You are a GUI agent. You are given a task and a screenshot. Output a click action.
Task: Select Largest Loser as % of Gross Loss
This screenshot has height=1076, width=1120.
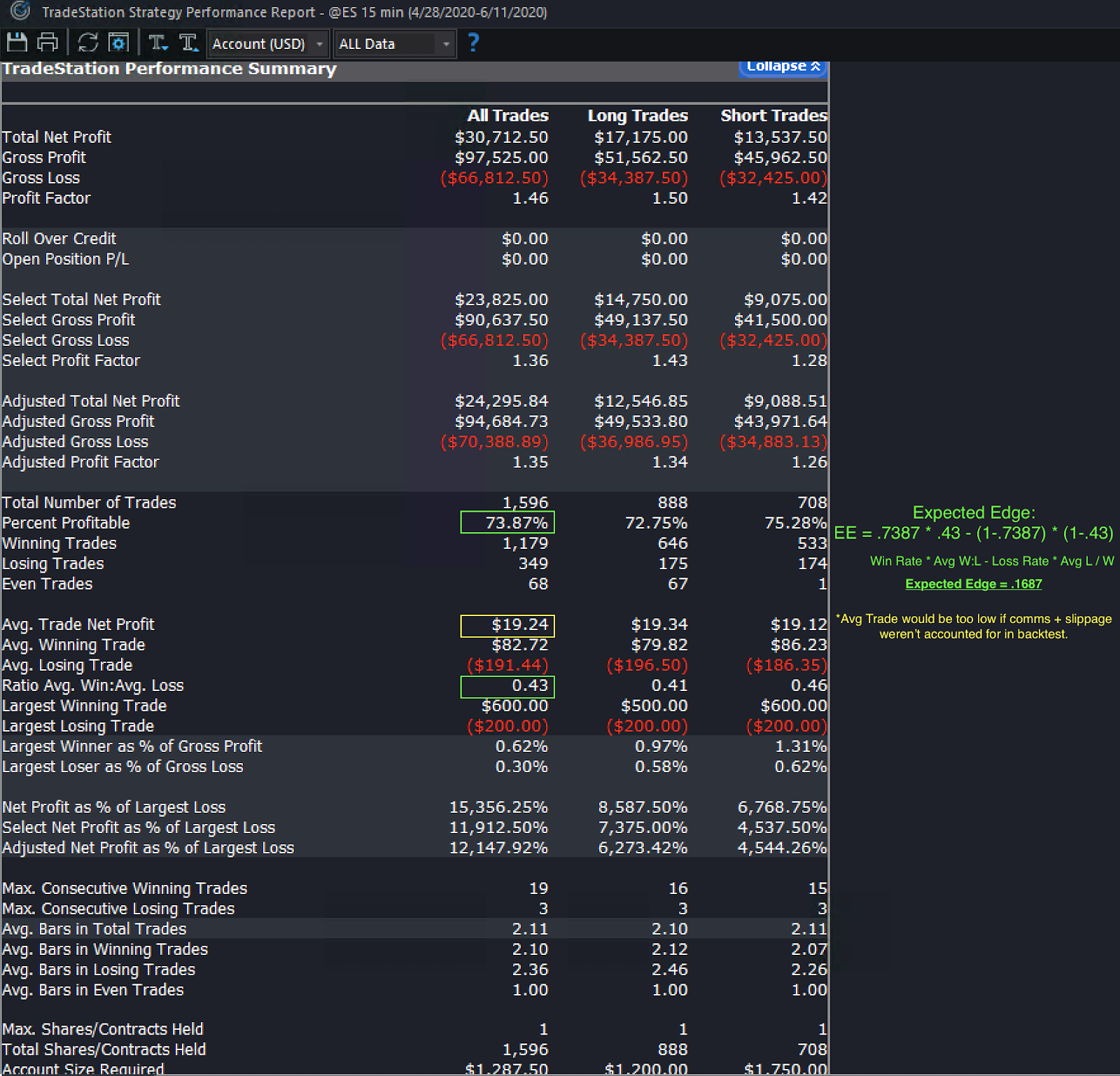(122, 767)
